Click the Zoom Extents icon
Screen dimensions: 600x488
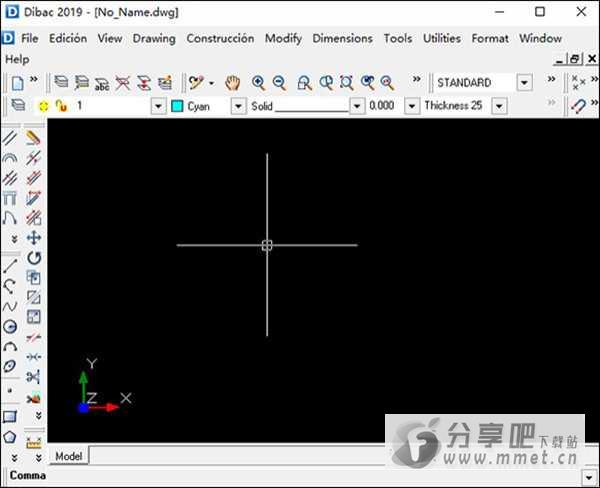(x=346, y=83)
